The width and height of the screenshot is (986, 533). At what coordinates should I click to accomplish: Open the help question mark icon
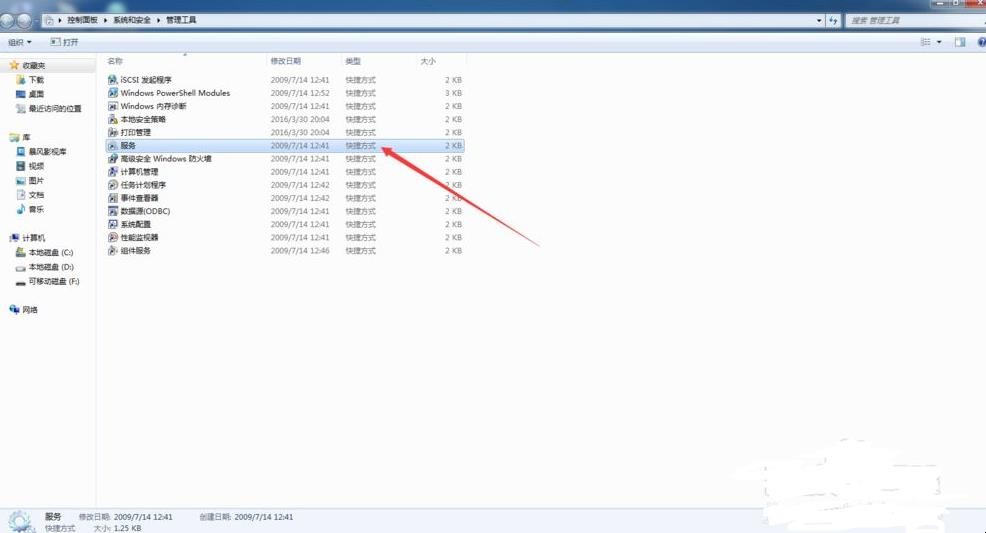[x=982, y=42]
